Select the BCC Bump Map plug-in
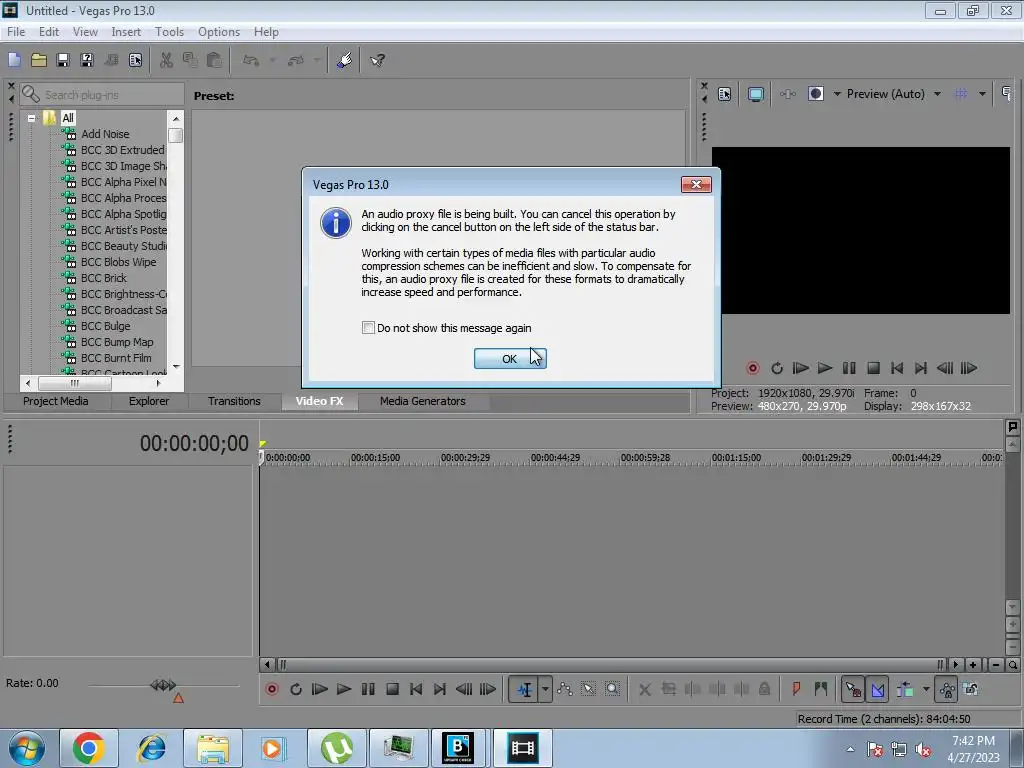1024x768 pixels. point(117,342)
